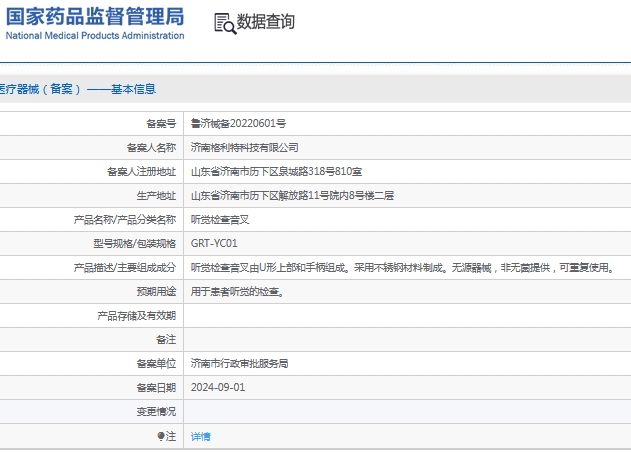Click the 预期用途 label
The image size is (631, 452).
156,291
